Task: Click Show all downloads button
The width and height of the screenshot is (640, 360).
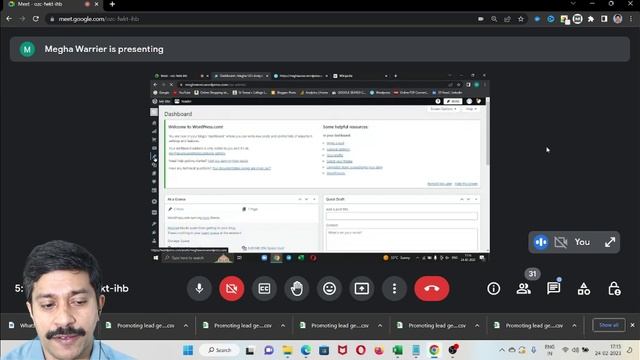Action: click(609, 325)
